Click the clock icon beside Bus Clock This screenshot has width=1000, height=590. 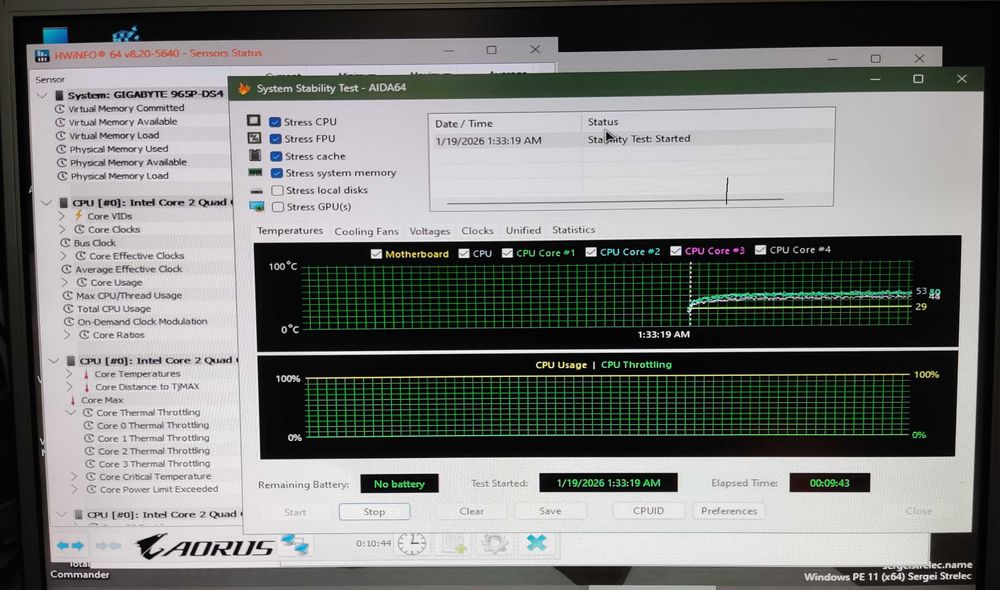pos(66,242)
